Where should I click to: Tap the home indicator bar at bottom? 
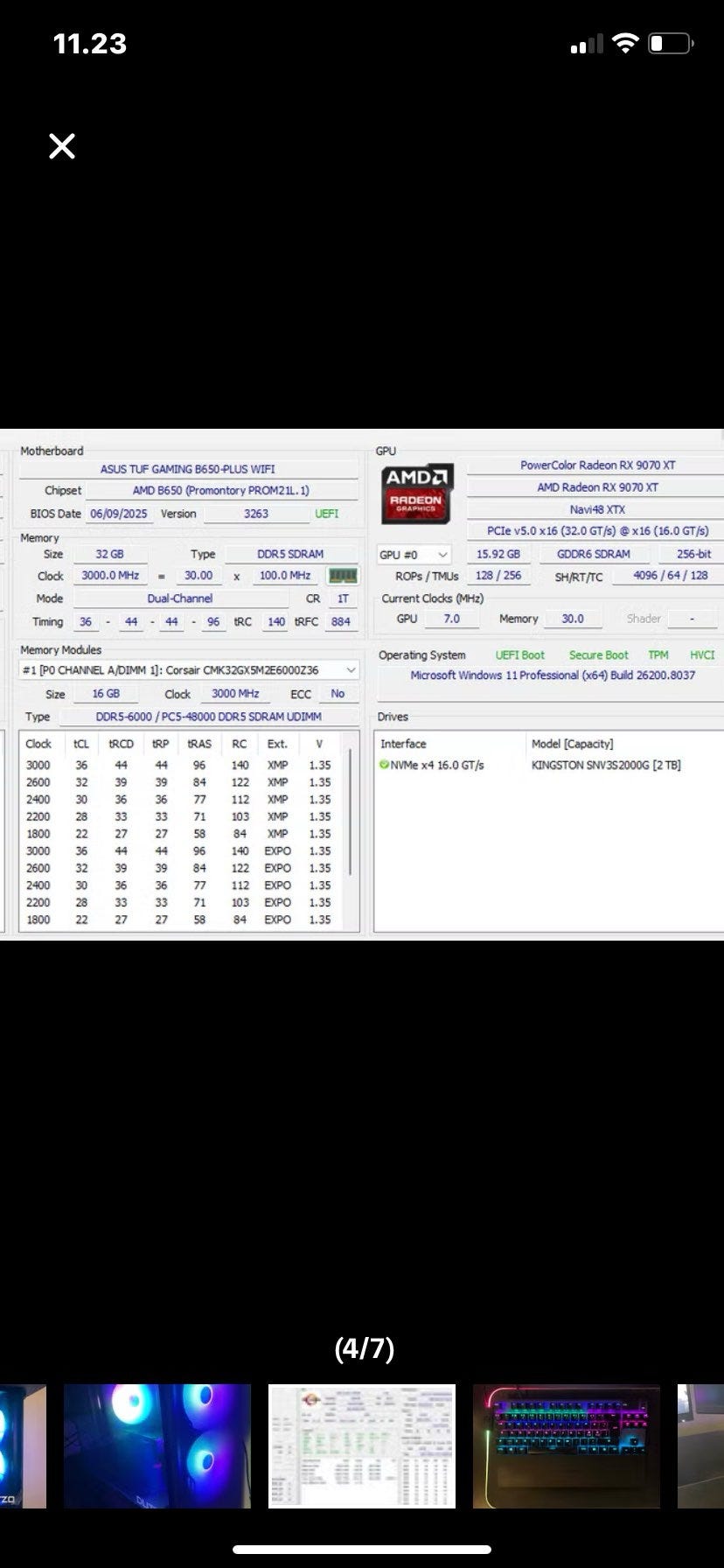click(x=362, y=1550)
